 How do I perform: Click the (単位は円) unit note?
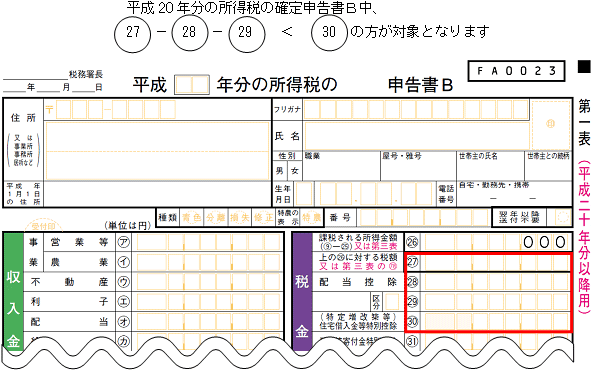(x=127, y=226)
